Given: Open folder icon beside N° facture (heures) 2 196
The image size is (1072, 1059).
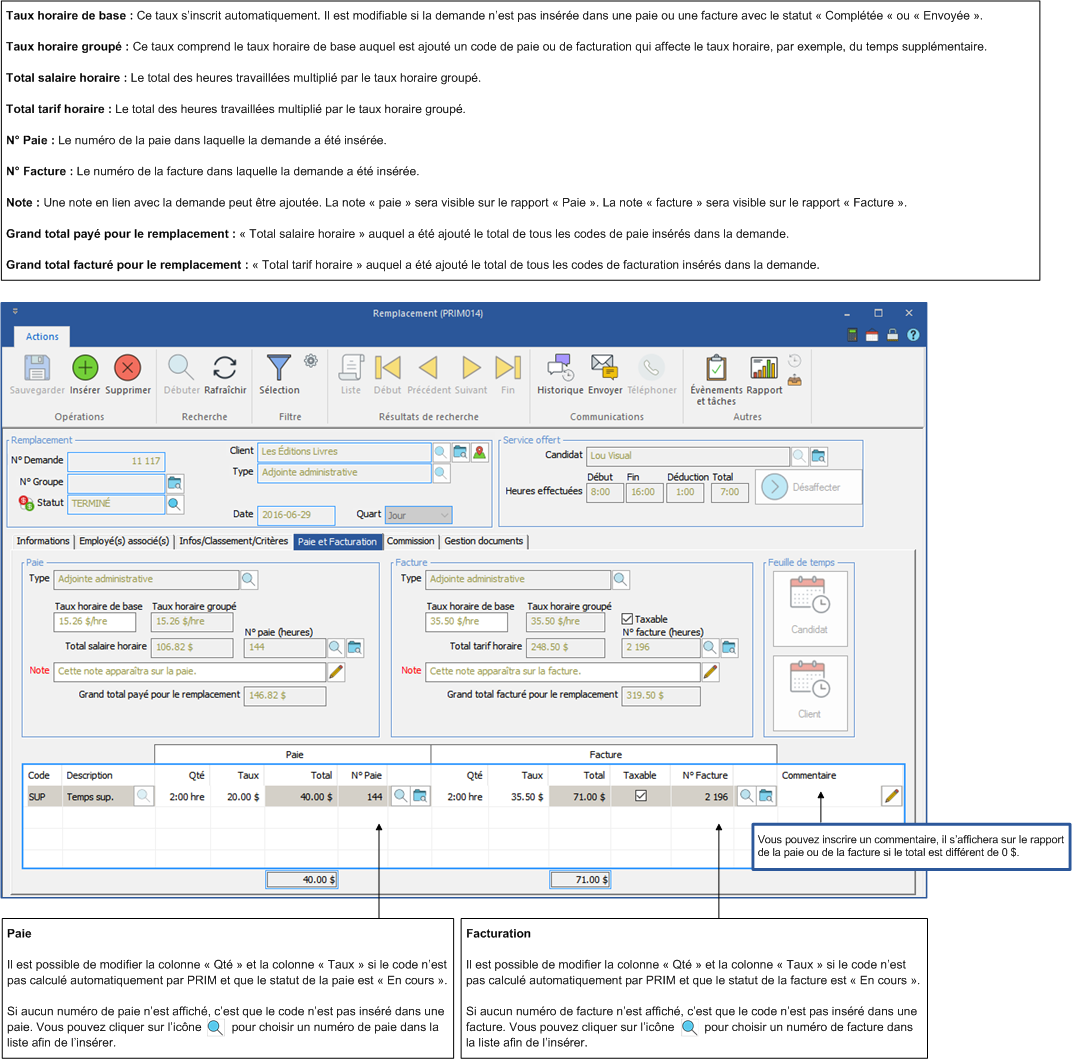Looking at the screenshot, I should (x=729, y=647).
